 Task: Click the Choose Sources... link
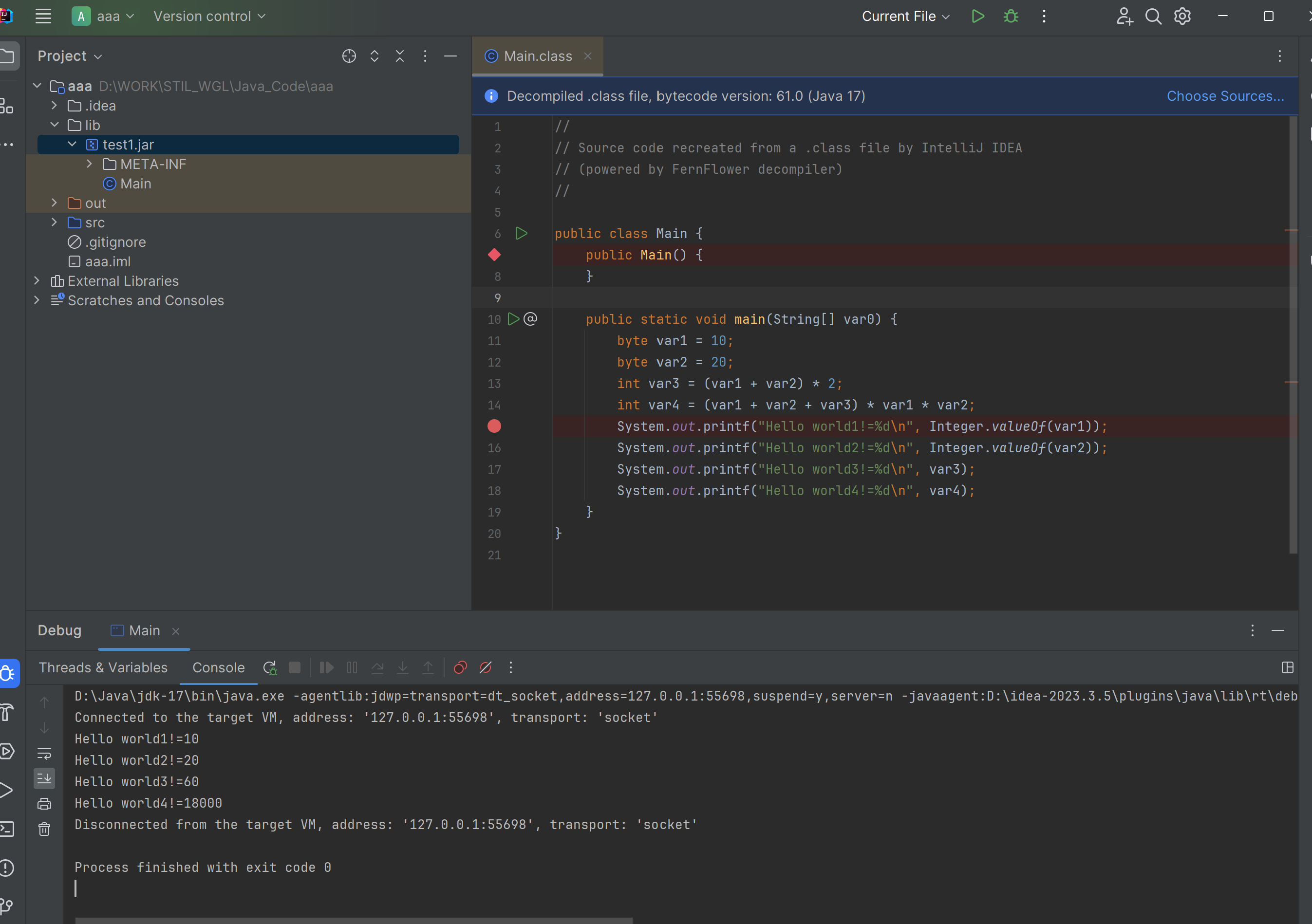(x=1224, y=96)
